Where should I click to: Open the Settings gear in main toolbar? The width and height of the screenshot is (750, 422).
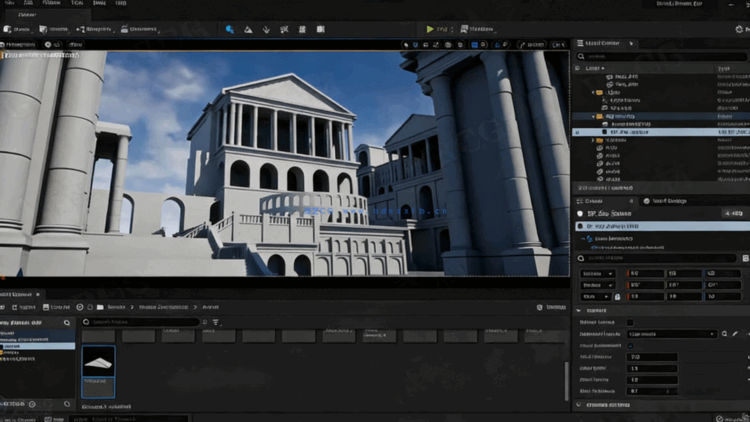739,29
